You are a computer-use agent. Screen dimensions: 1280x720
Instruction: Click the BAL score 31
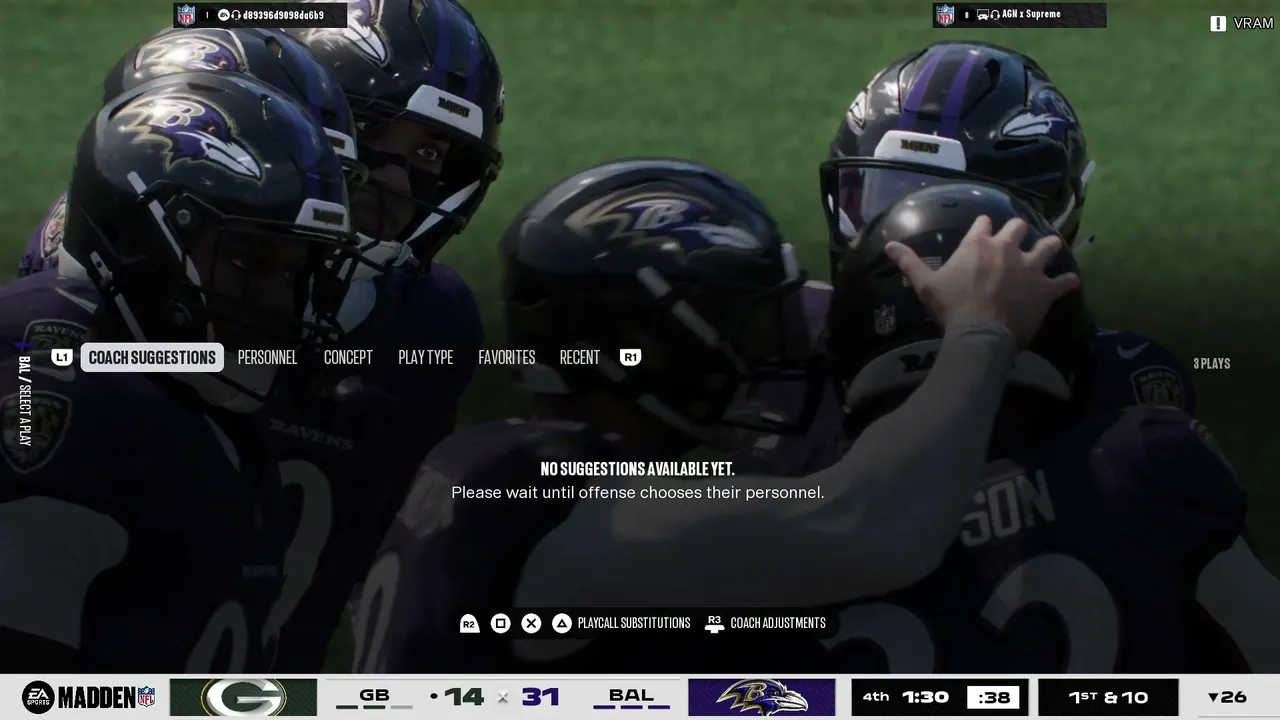[540, 697]
